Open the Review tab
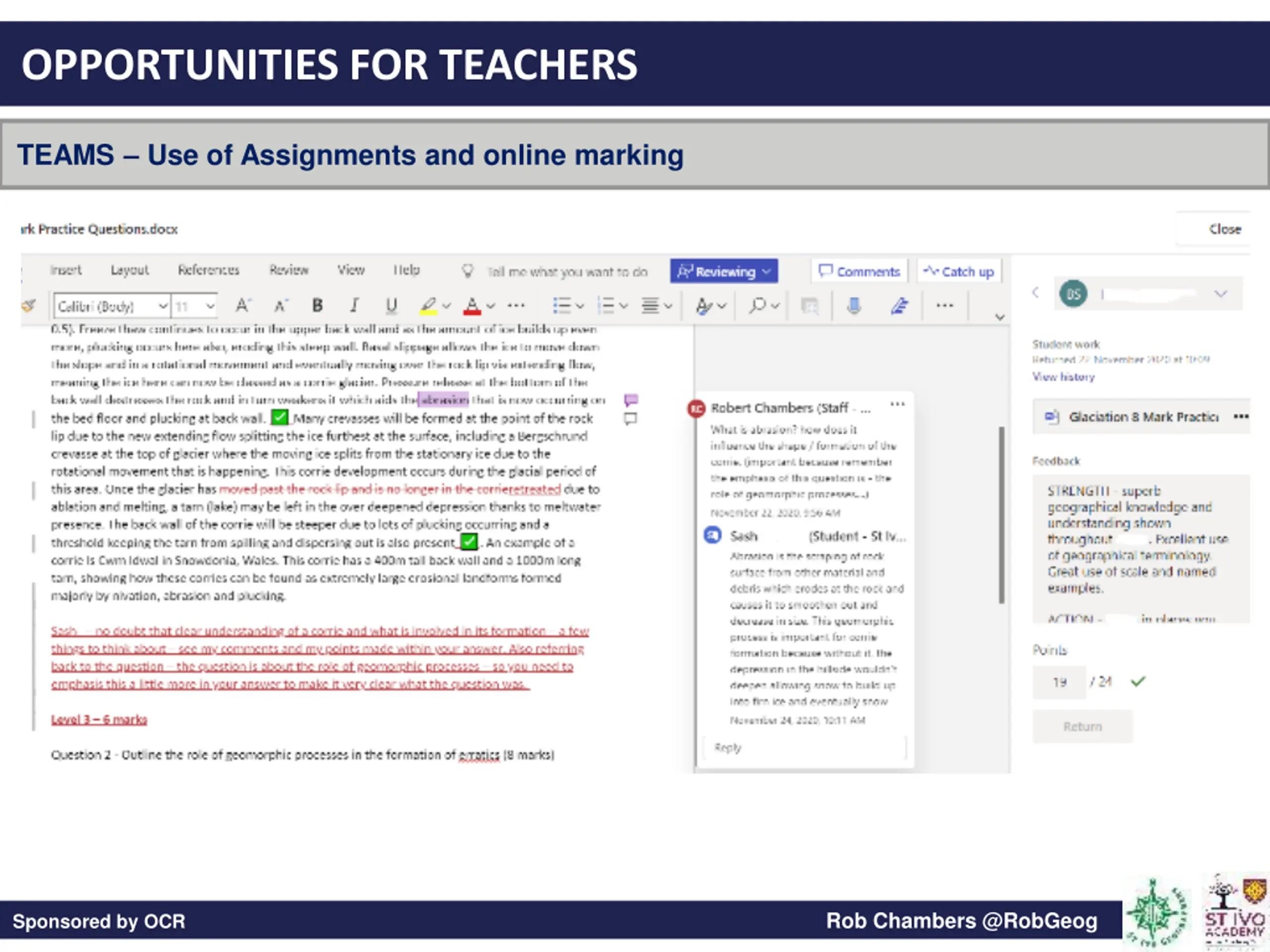This screenshot has height=952, width=1270. [289, 270]
